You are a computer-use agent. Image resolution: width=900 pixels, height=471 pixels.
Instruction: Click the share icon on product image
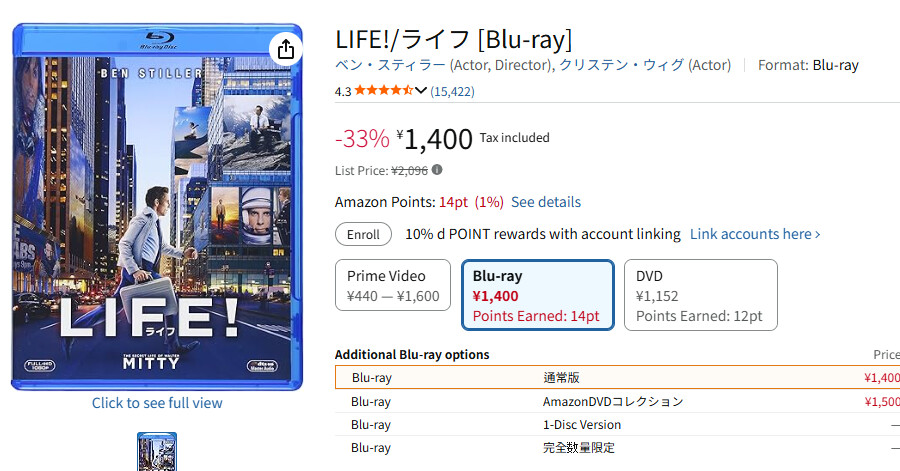pyautogui.click(x=285, y=49)
